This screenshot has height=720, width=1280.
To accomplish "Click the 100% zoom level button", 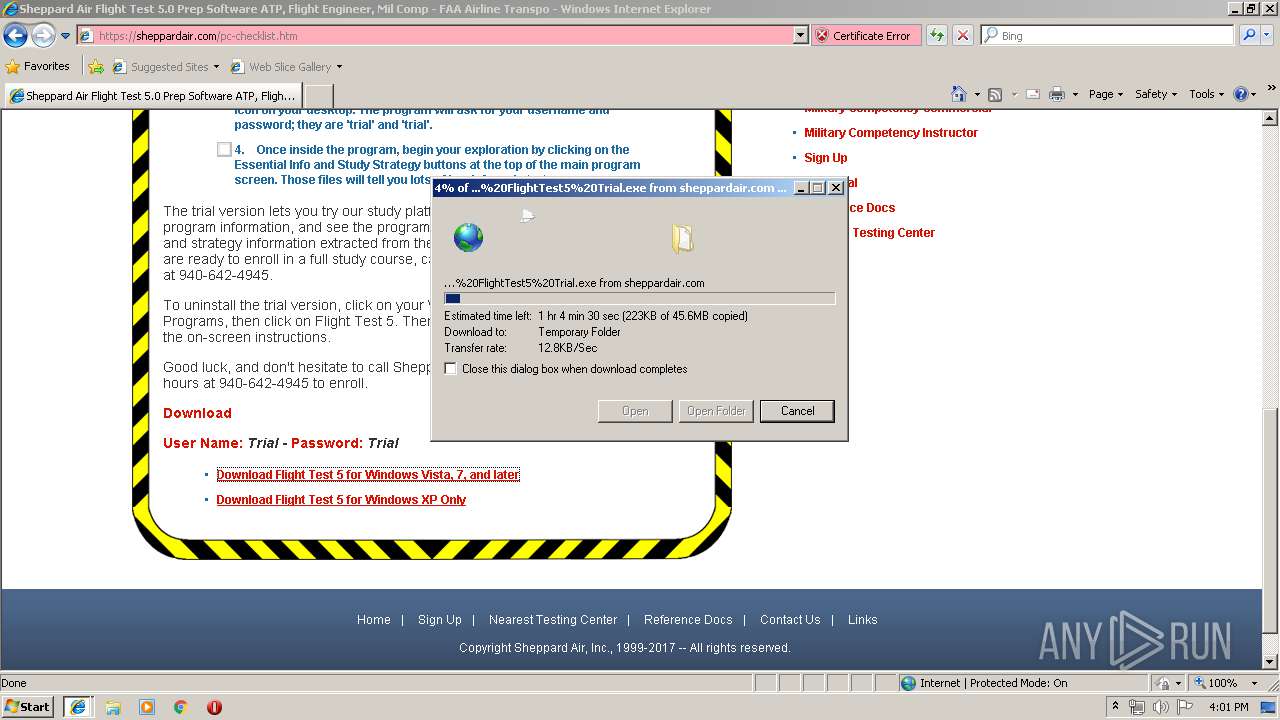I will pyautogui.click(x=1215, y=683).
